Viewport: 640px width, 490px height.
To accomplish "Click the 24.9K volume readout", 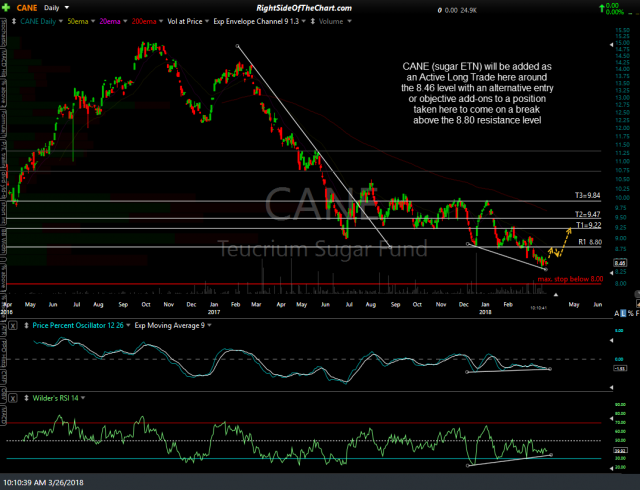I will coord(469,11).
